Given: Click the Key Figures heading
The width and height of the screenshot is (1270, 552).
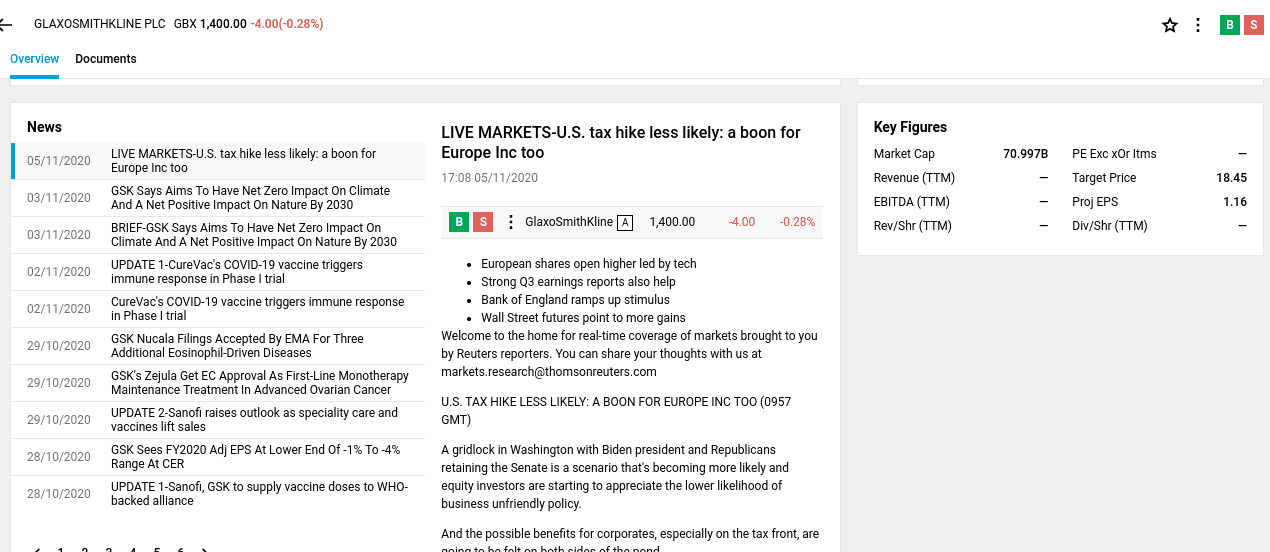Looking at the screenshot, I should click(910, 127).
